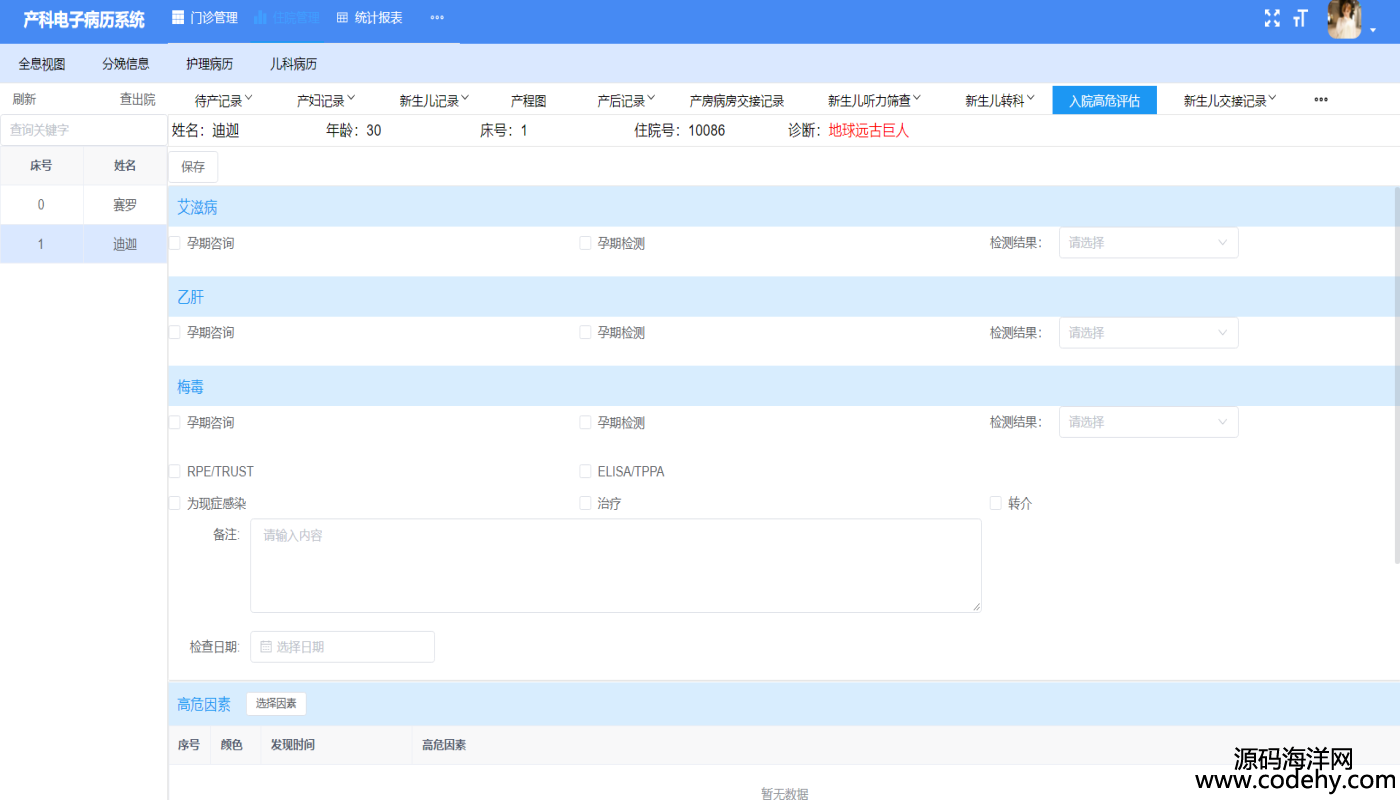Image resolution: width=1400 pixels, height=800 pixels.
Task: Open 统计报表 from the top navigation
Action: [370, 17]
